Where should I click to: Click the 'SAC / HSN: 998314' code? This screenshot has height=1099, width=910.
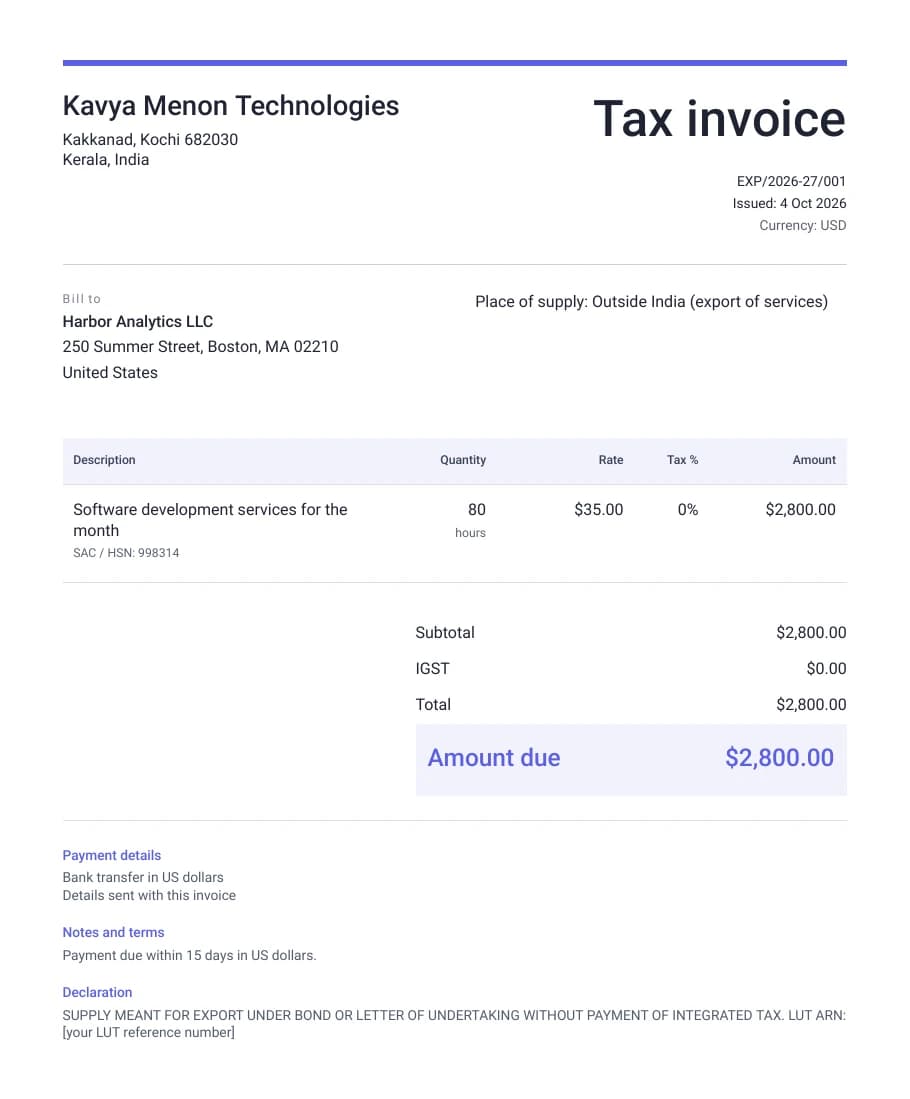[x=126, y=553]
